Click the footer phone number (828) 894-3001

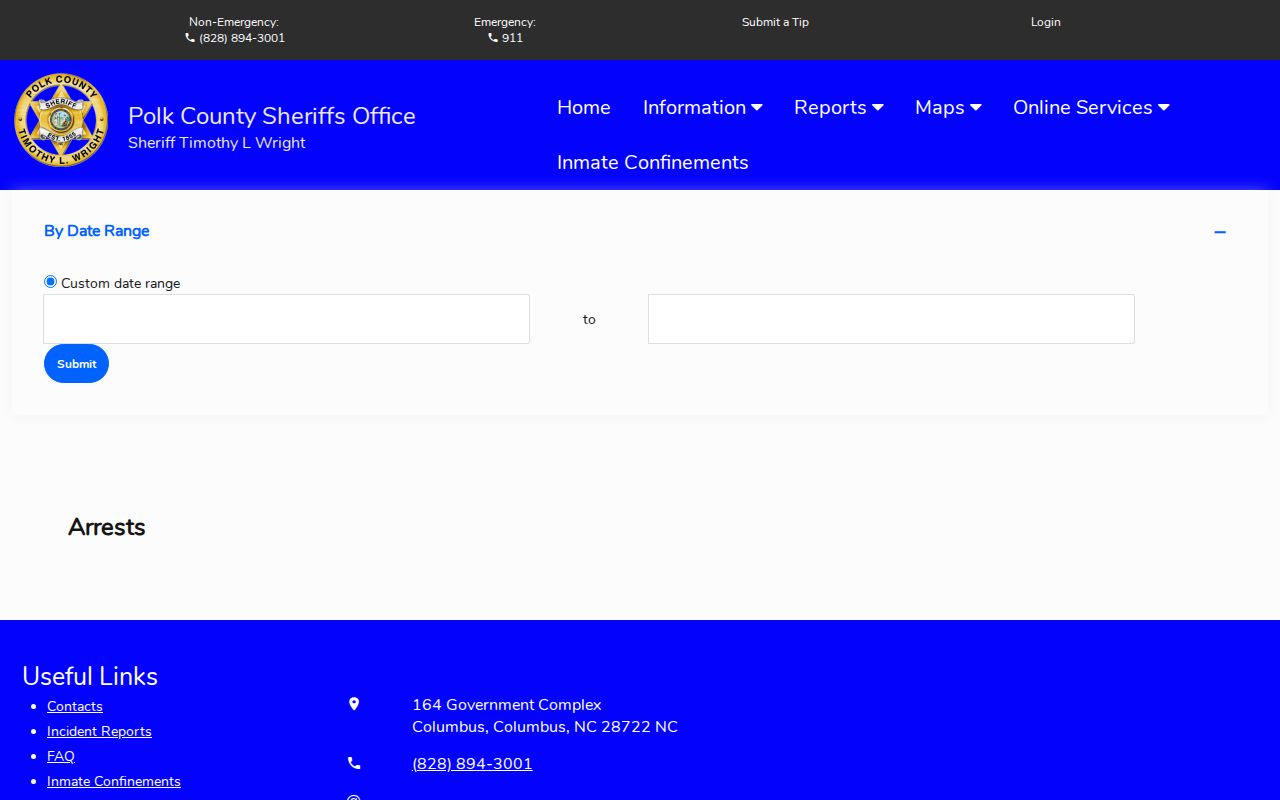tap(472, 764)
